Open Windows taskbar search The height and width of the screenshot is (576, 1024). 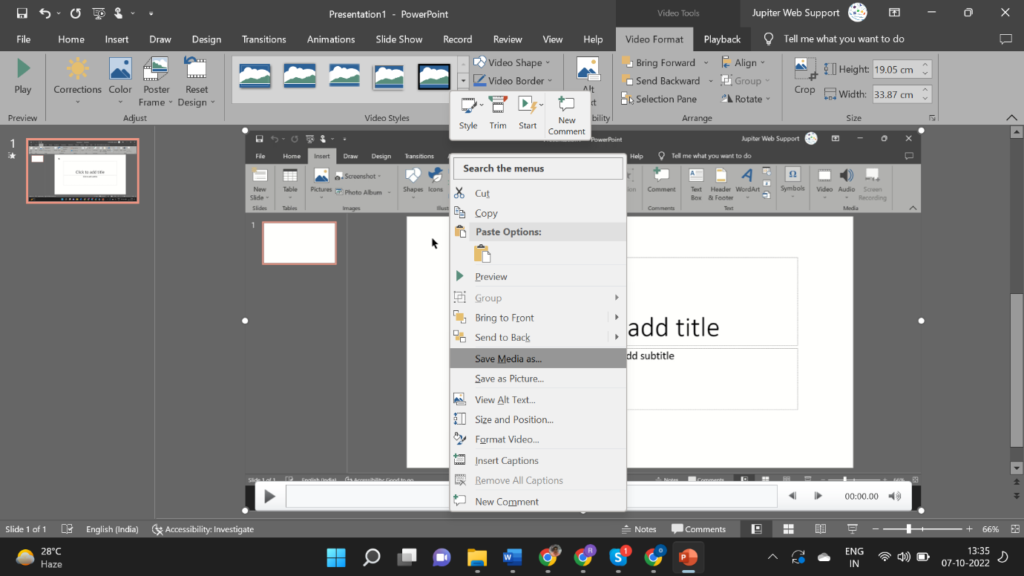pos(372,557)
